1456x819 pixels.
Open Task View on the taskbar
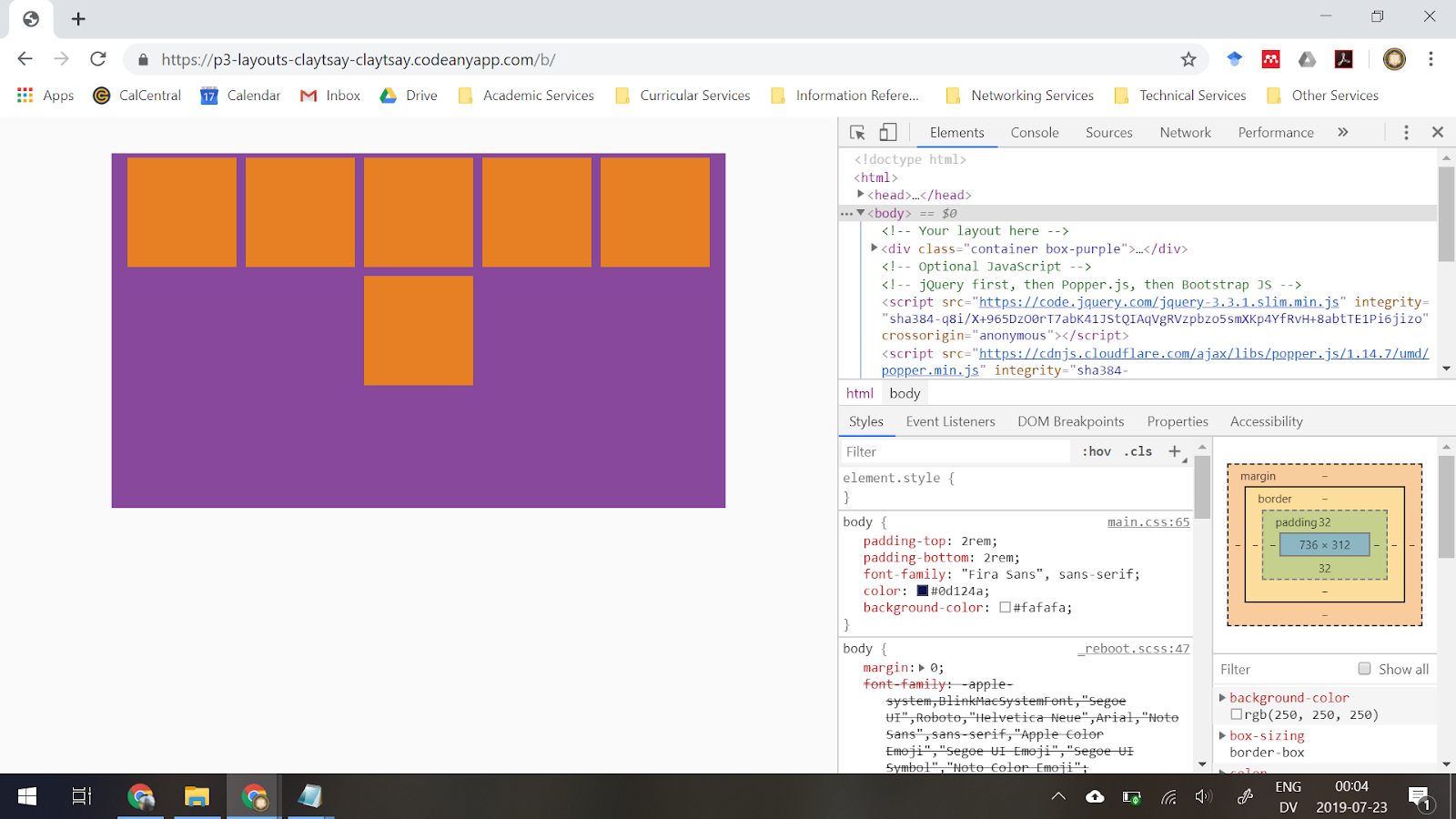coord(82,796)
